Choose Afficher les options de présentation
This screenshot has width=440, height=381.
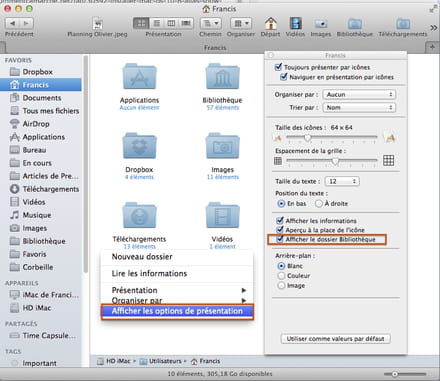click(x=177, y=311)
